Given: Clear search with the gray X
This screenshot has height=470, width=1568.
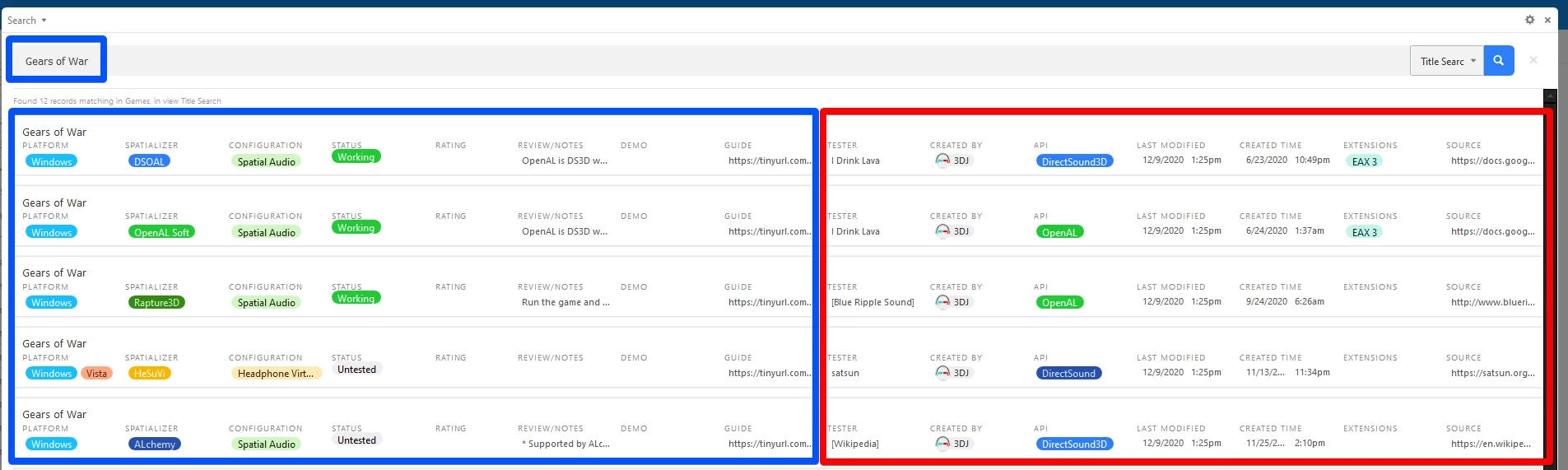Looking at the screenshot, I should 1533,60.
